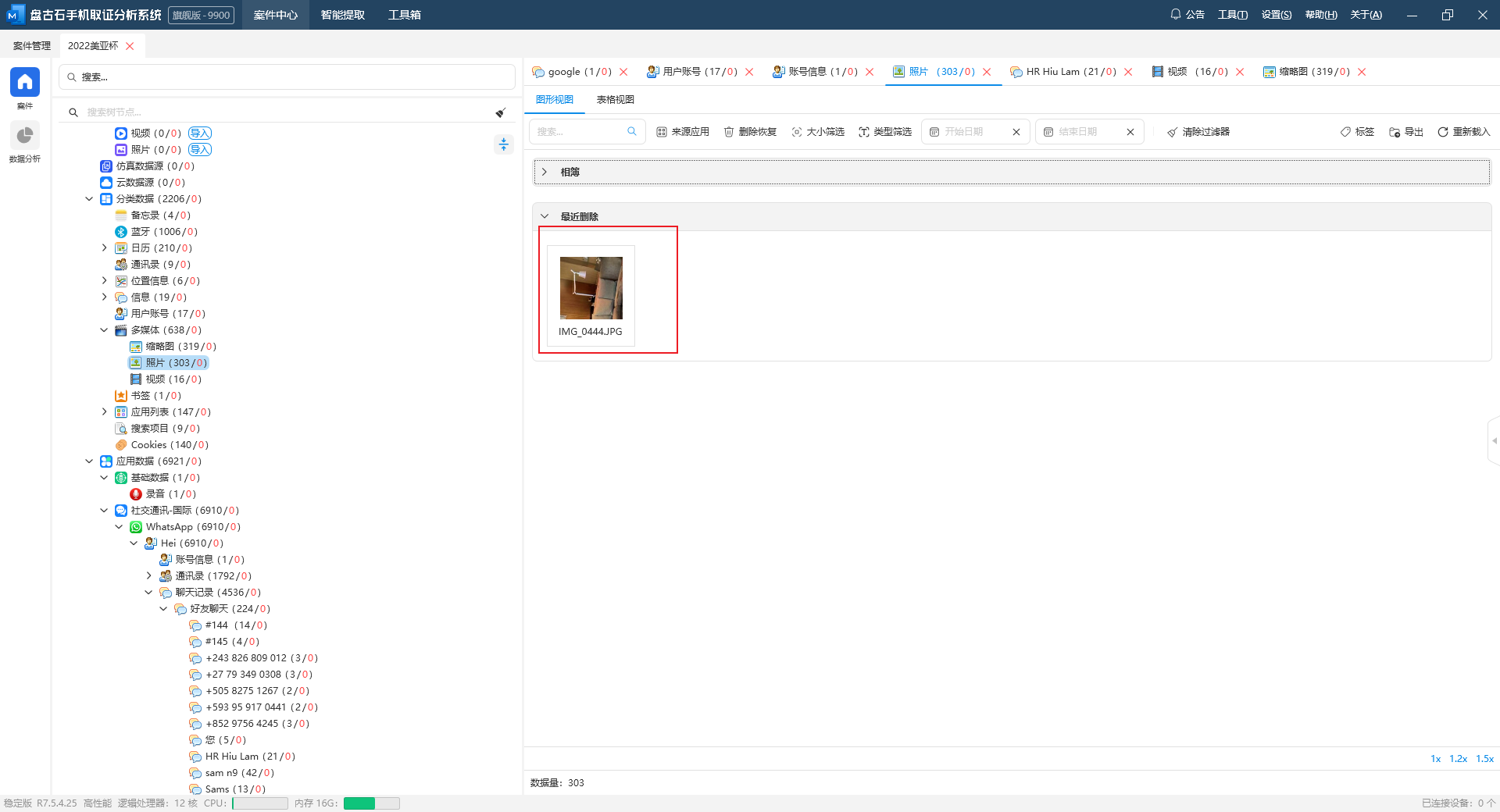Expand the 日历 tree node
This screenshot has width=1500, height=812.
[105, 248]
